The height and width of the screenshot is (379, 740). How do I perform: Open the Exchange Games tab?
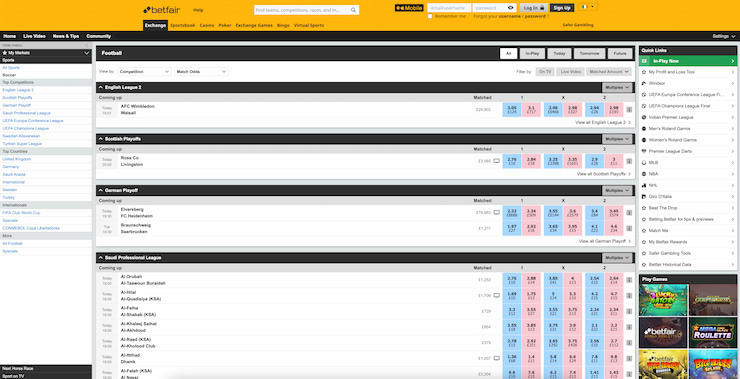tap(254, 25)
